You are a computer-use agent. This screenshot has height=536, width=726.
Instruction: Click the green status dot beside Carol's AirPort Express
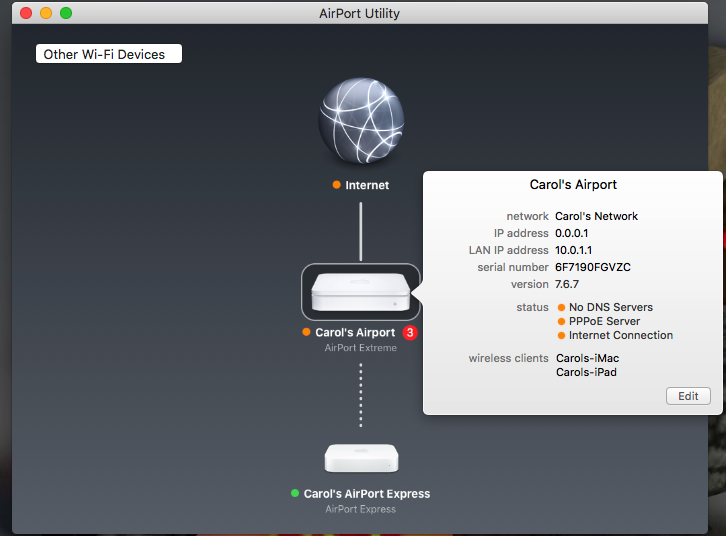294,493
